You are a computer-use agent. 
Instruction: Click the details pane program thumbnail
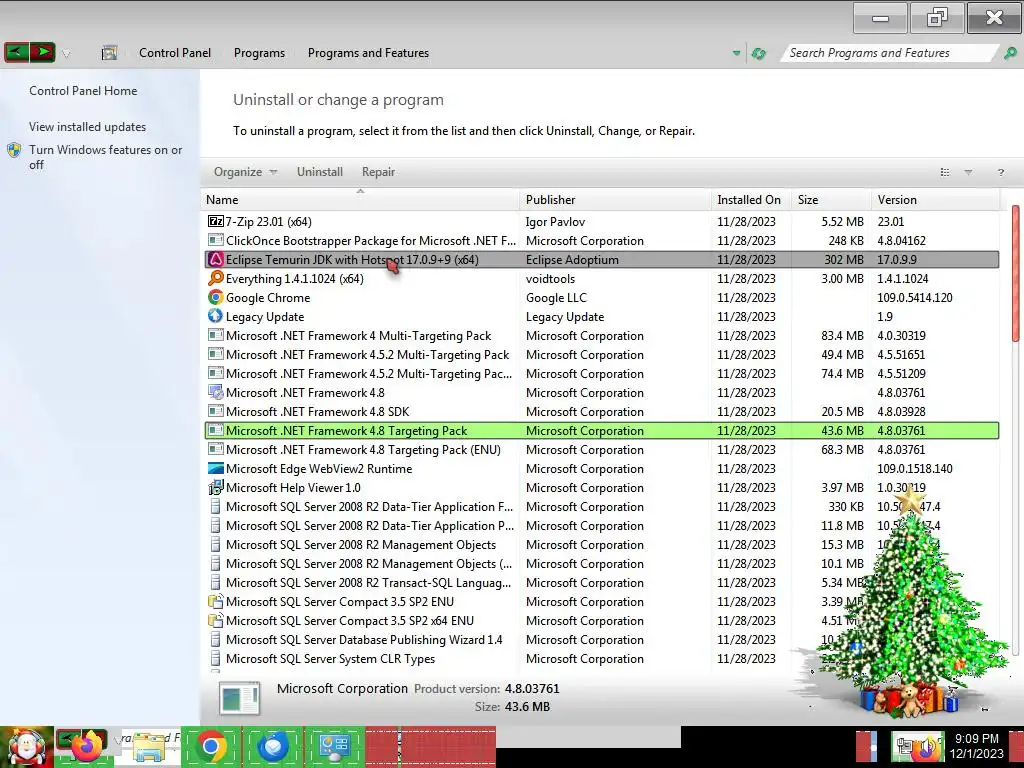[x=240, y=697]
